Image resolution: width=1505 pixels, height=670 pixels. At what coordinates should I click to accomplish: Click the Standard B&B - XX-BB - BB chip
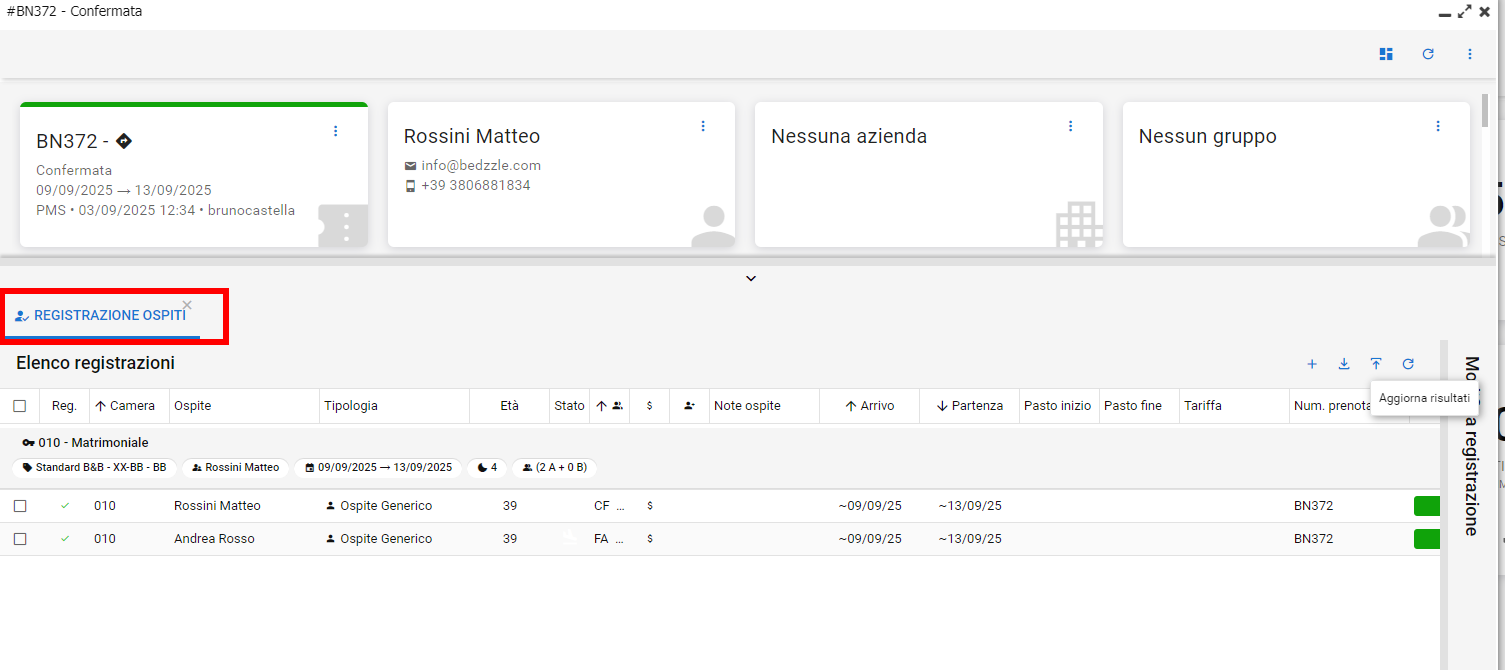pos(95,467)
